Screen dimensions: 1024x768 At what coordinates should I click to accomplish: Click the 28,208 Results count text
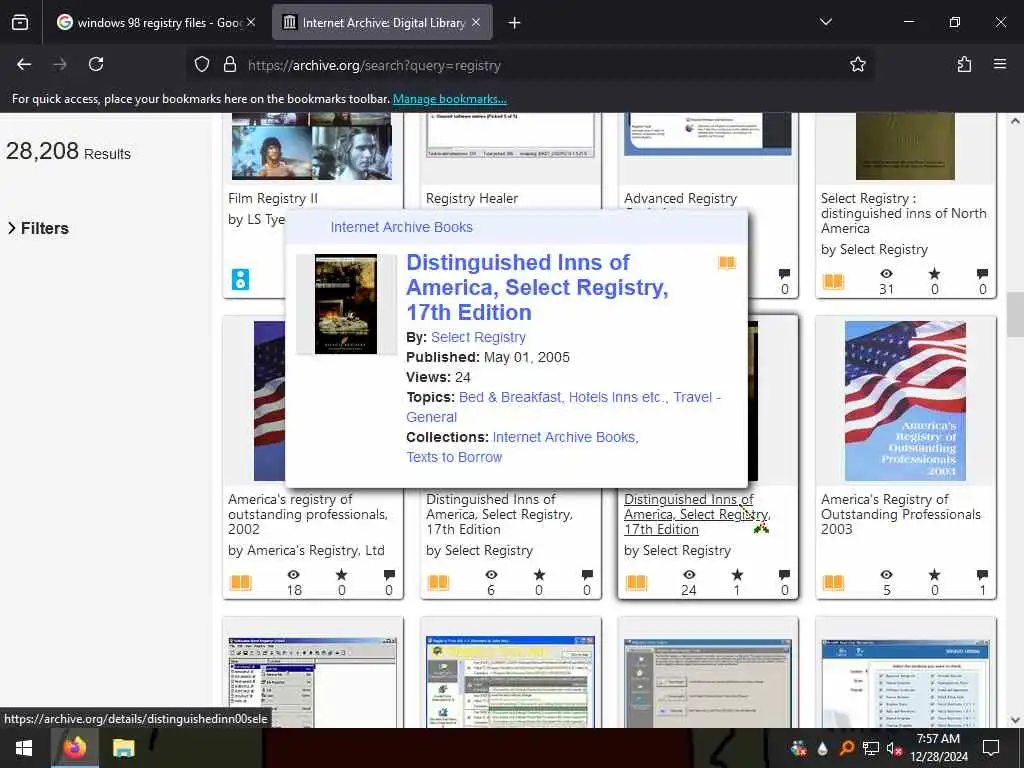pos(69,152)
